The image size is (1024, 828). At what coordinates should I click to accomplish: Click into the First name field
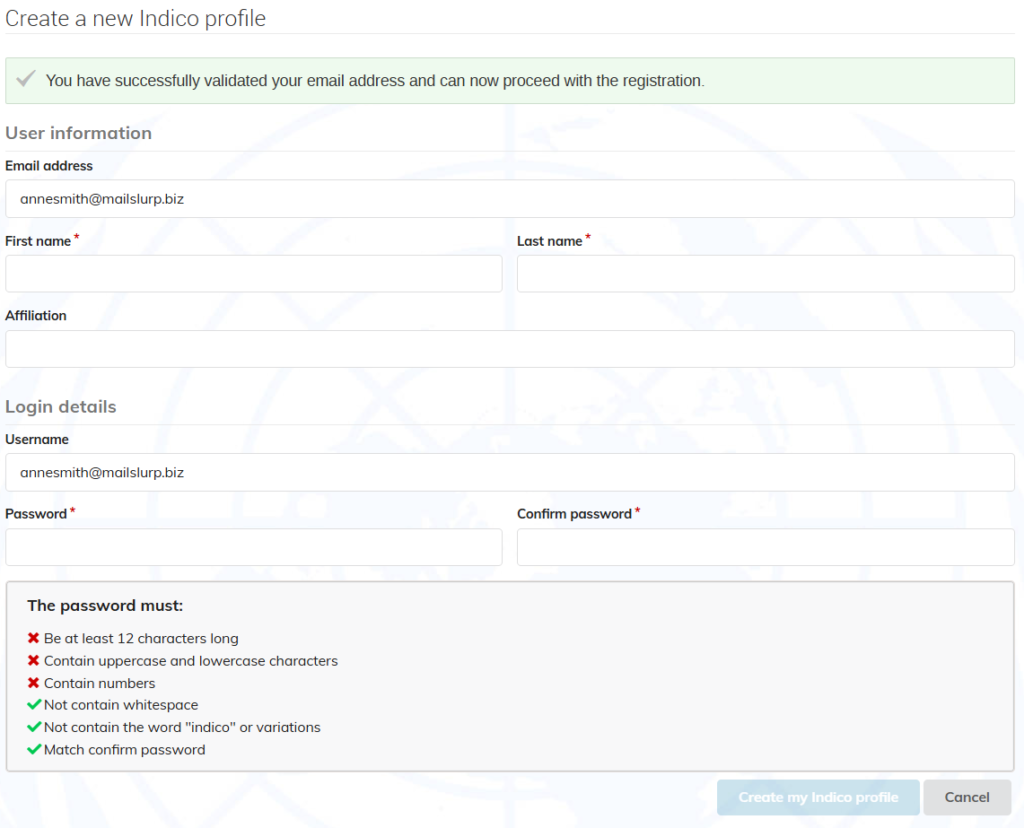254,274
